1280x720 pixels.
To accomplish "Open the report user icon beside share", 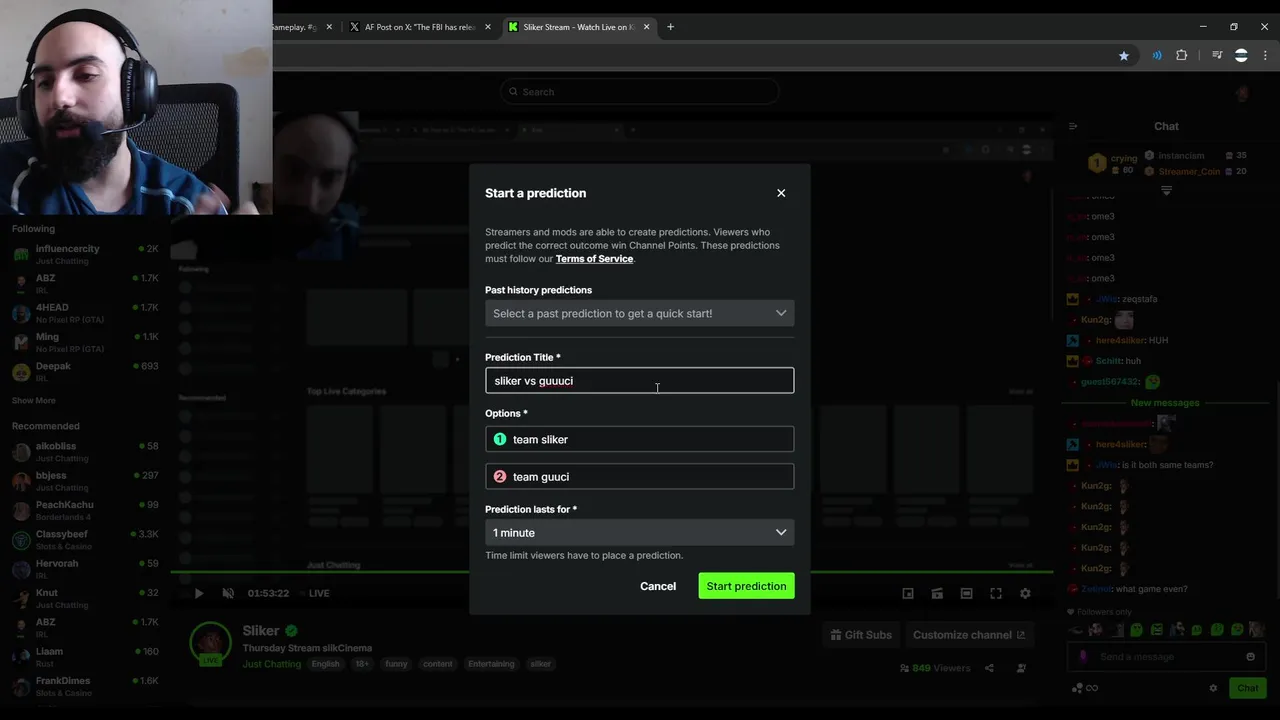I will [1021, 668].
